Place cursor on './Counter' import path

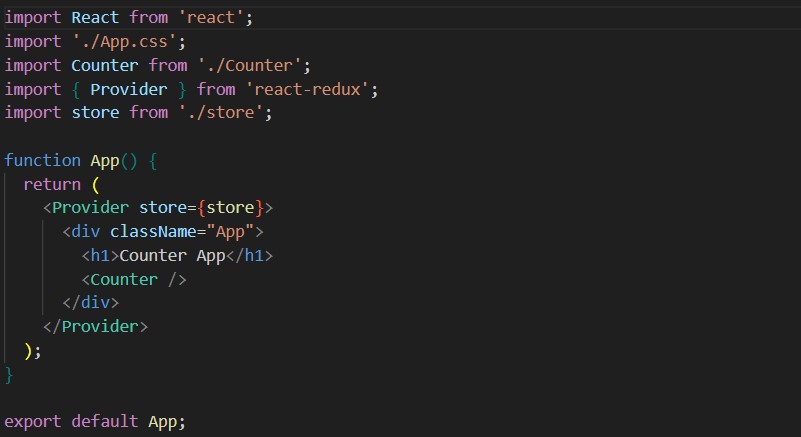pyautogui.click(x=249, y=65)
